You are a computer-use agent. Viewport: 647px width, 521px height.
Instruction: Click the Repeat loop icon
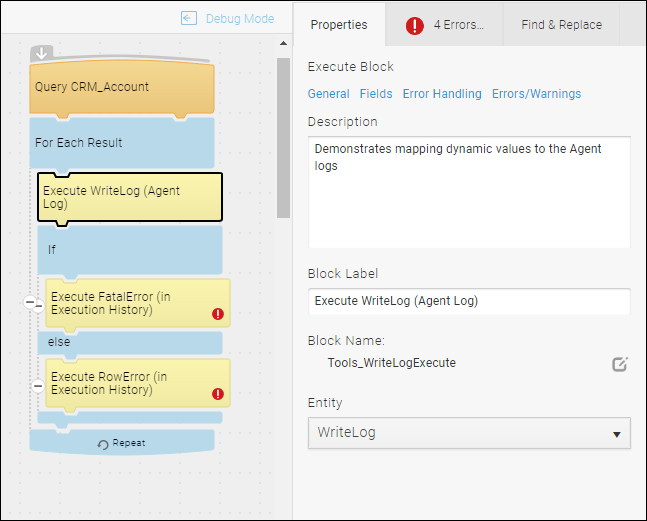103,444
